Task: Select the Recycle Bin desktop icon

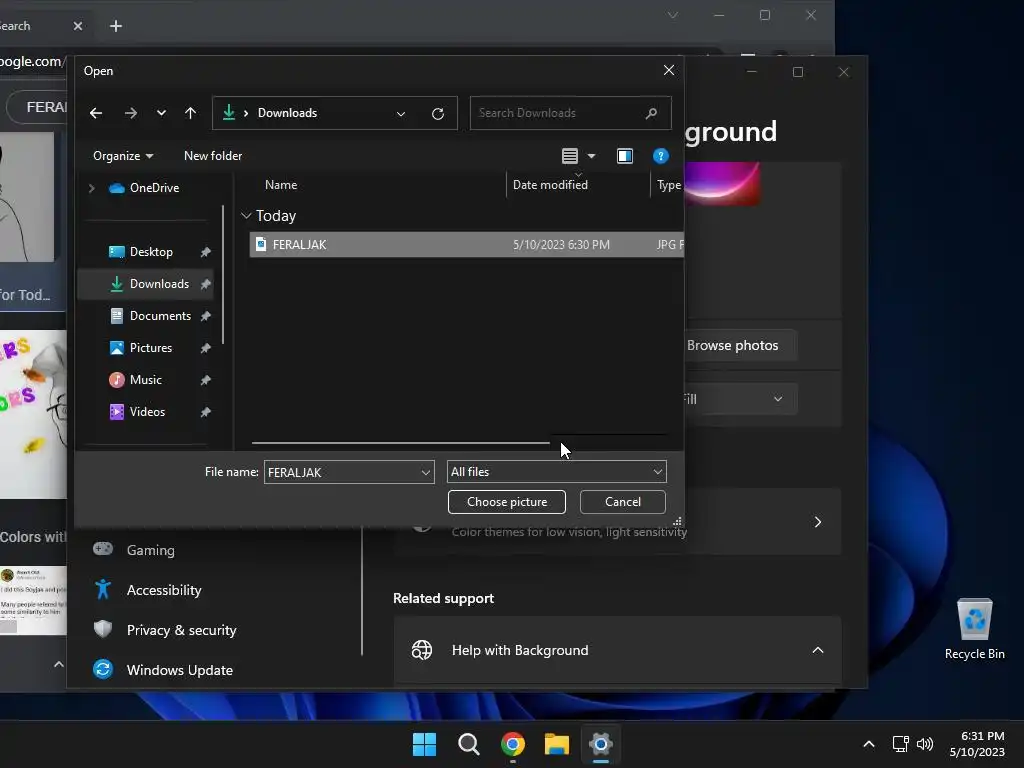Action: pos(974,630)
